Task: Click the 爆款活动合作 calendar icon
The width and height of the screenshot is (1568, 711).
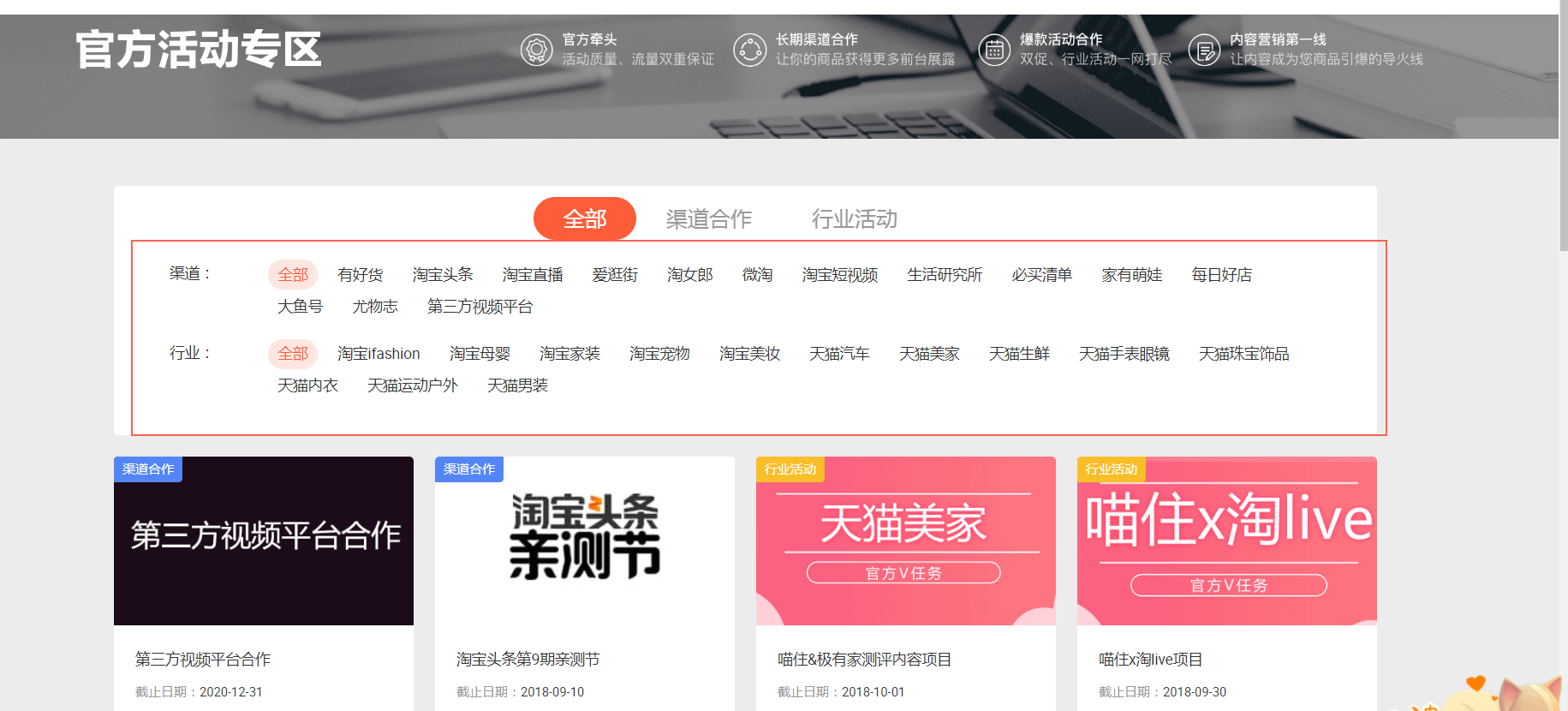Action: (994, 50)
